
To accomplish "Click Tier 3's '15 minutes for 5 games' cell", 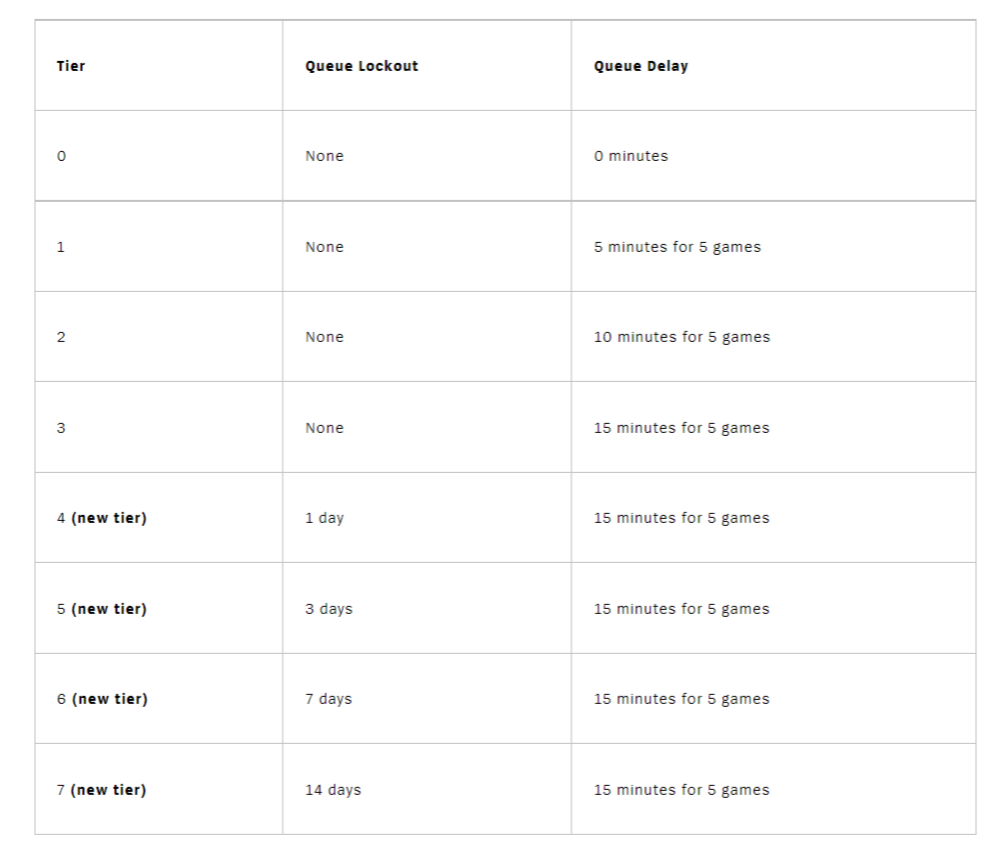I will click(x=773, y=427).
